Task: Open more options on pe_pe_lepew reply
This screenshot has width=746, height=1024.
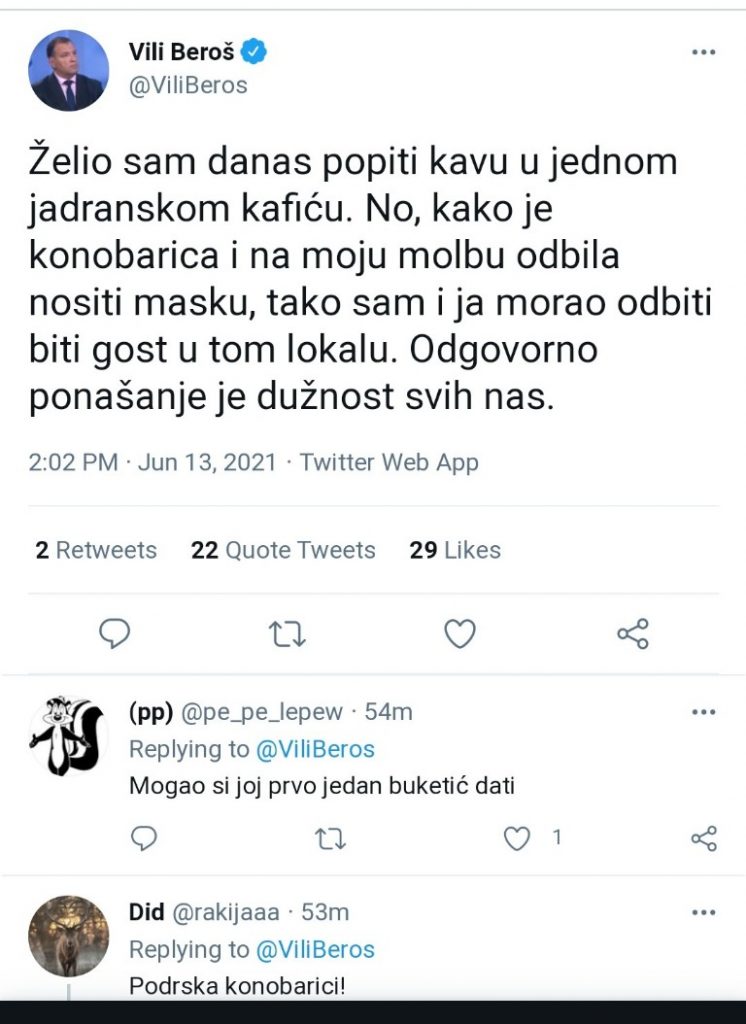Action: coord(704,712)
